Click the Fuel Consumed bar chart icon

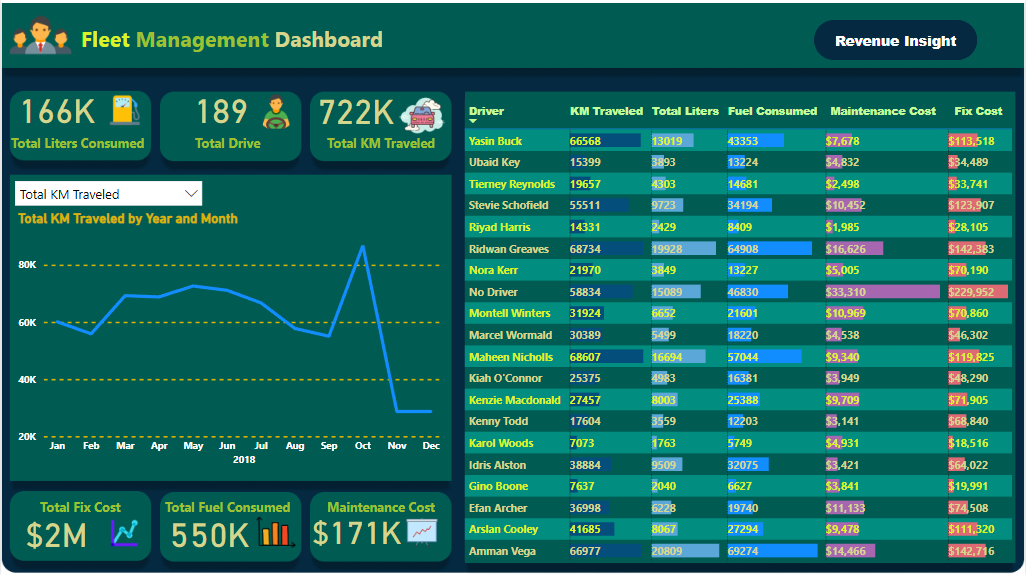point(276,533)
